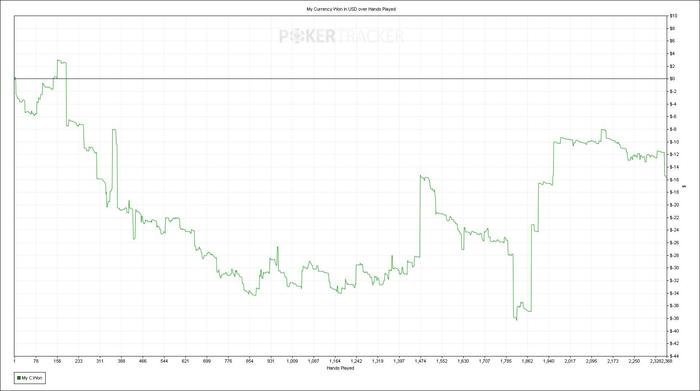Click the '1,009' x-axis tick label
The image size is (700, 391).
[292, 361]
